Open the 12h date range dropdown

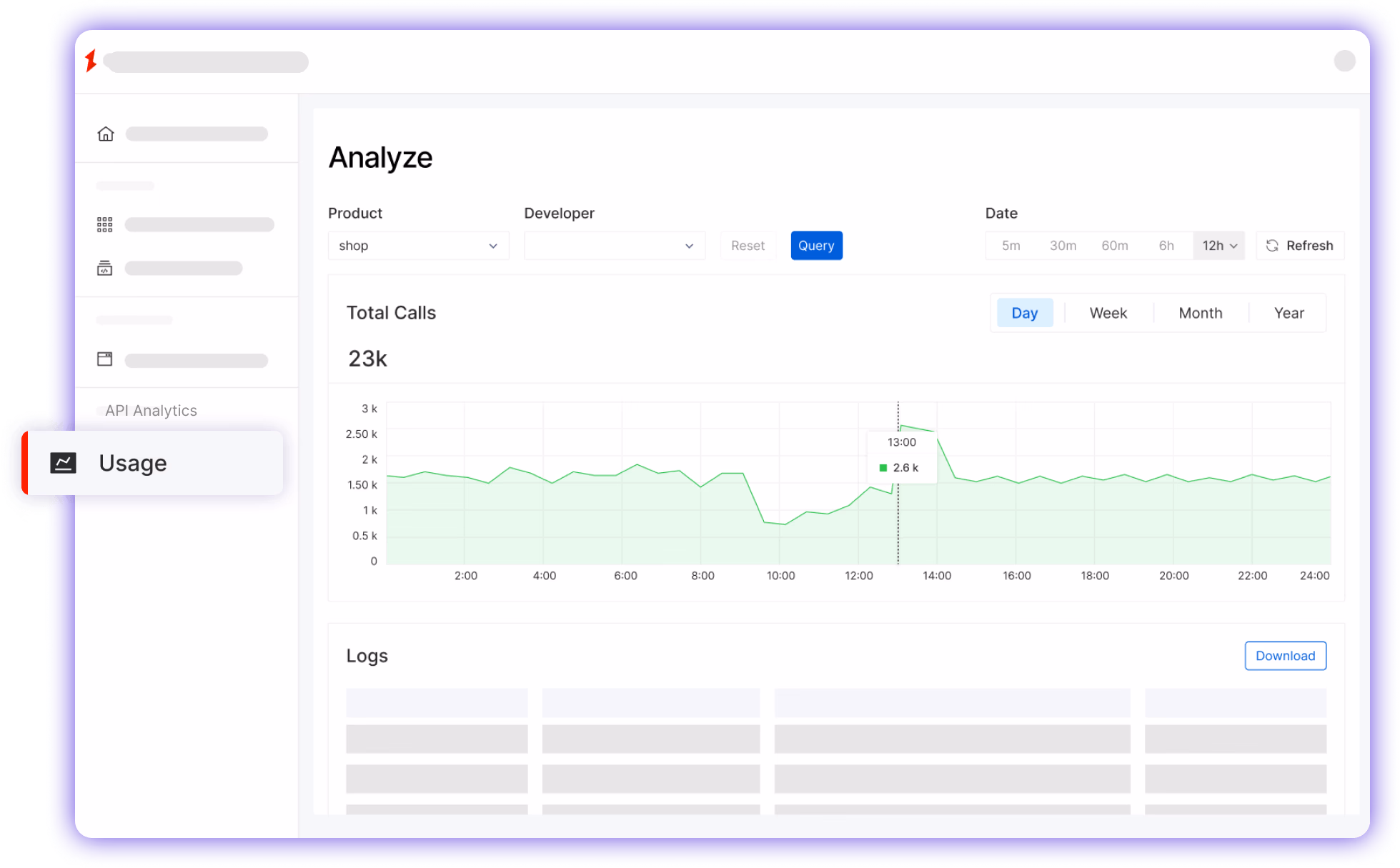coord(1218,245)
